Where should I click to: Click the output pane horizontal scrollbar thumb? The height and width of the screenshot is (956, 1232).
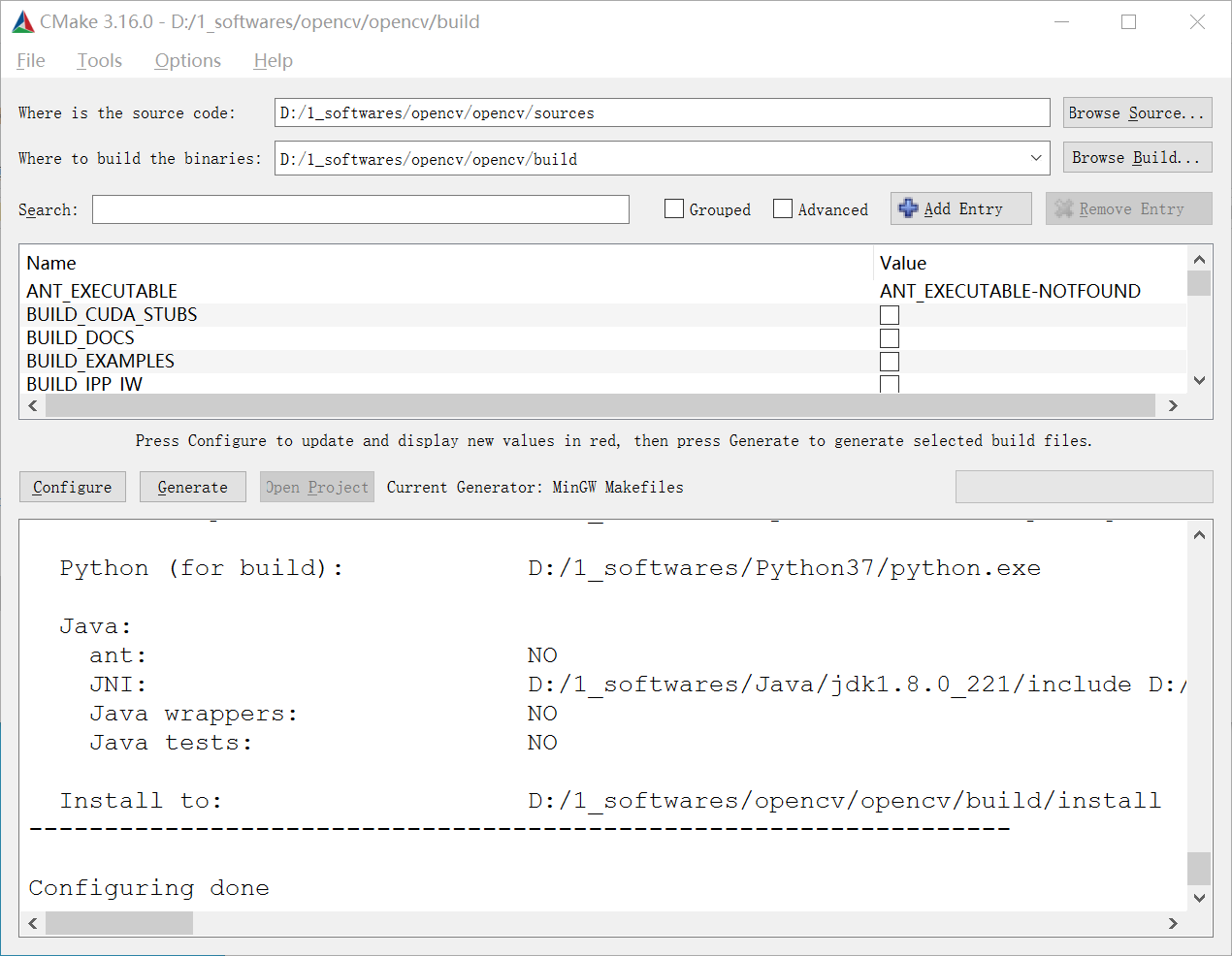point(118,923)
